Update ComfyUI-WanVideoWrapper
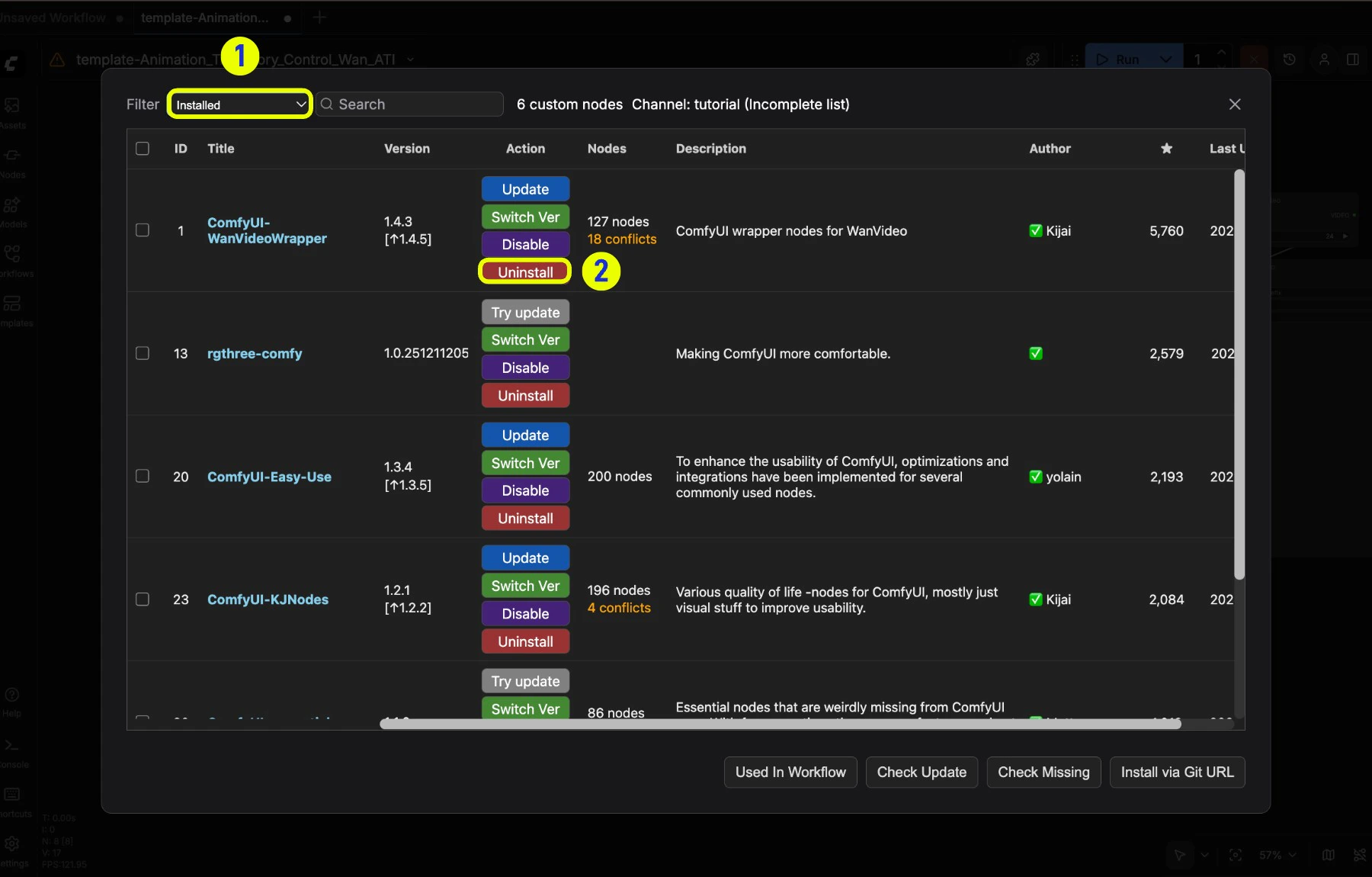This screenshot has width=1372, height=877. click(x=525, y=189)
